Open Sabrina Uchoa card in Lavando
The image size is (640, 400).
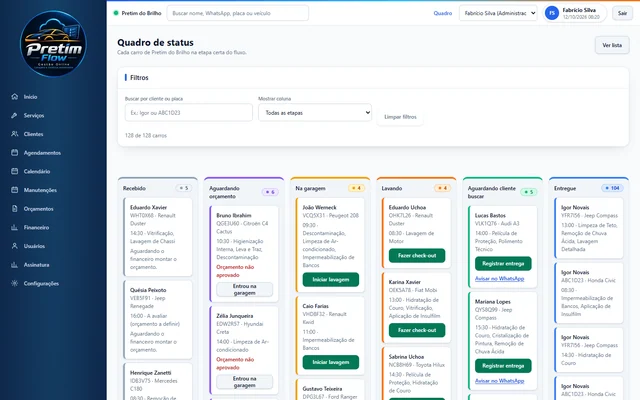416,373
